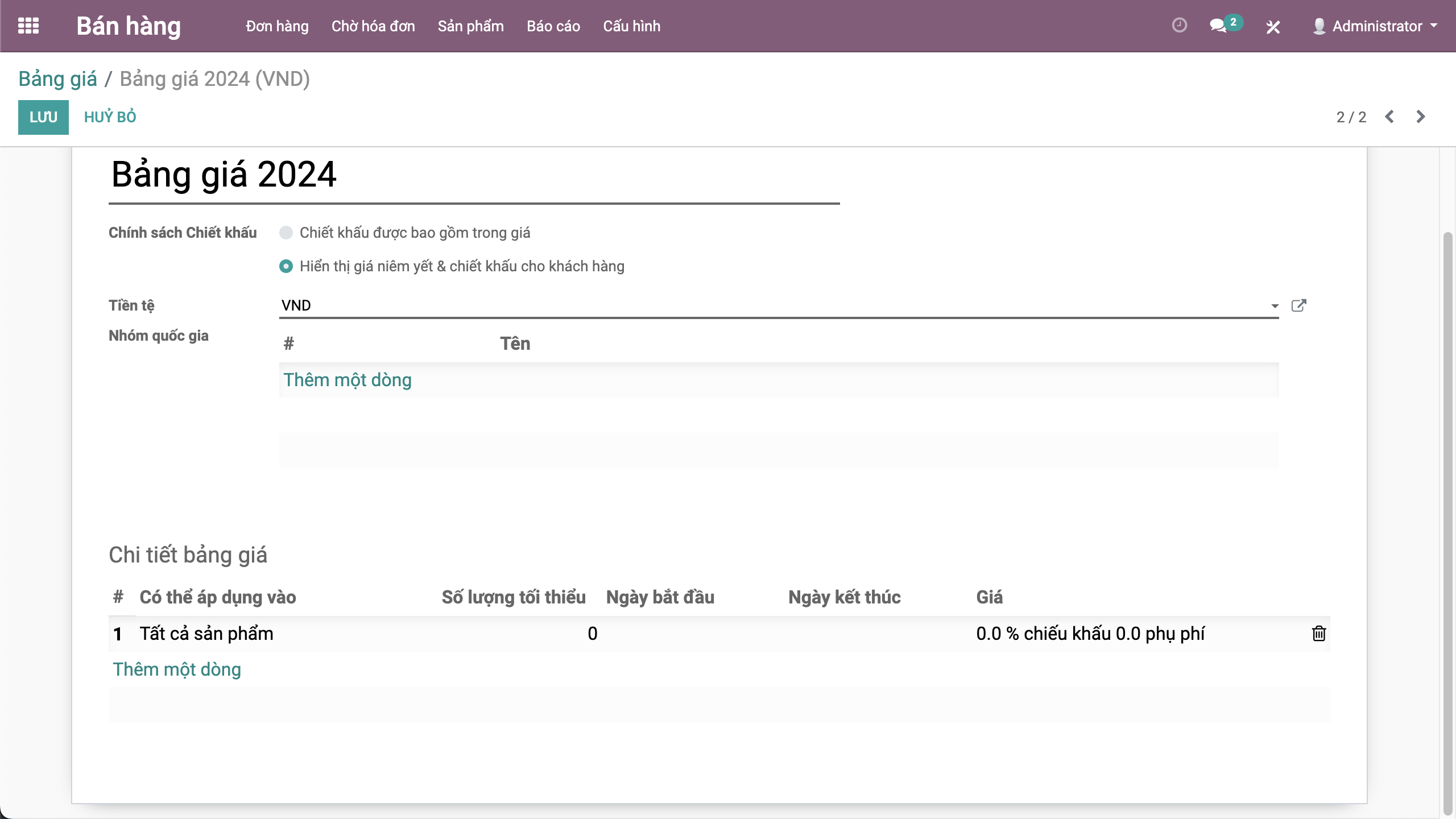This screenshot has width=1456, height=819.
Task: Open the chat messages icon
Action: click(1218, 26)
